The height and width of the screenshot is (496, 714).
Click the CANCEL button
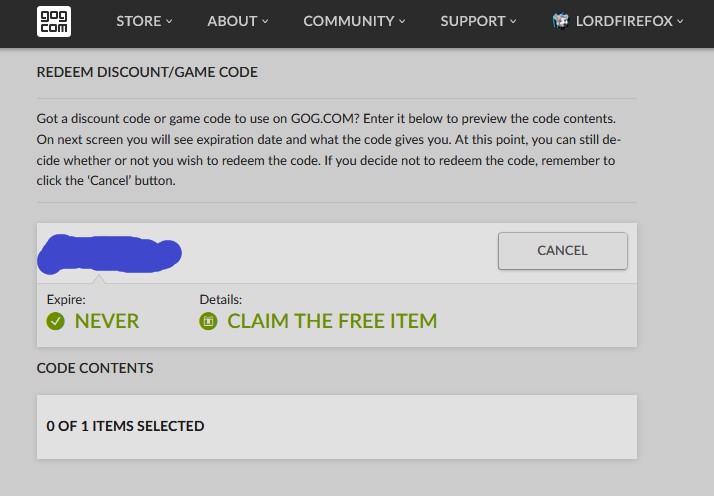click(x=563, y=251)
